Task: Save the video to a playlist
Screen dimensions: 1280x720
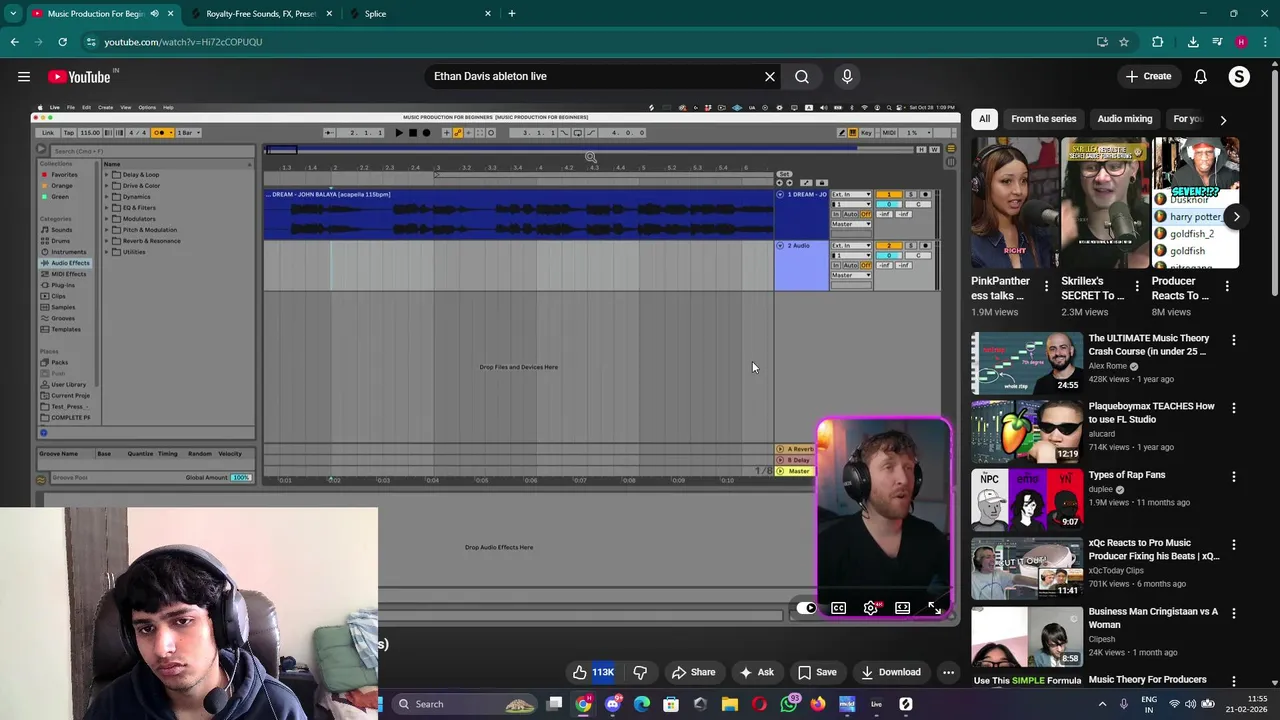Action: click(817, 672)
